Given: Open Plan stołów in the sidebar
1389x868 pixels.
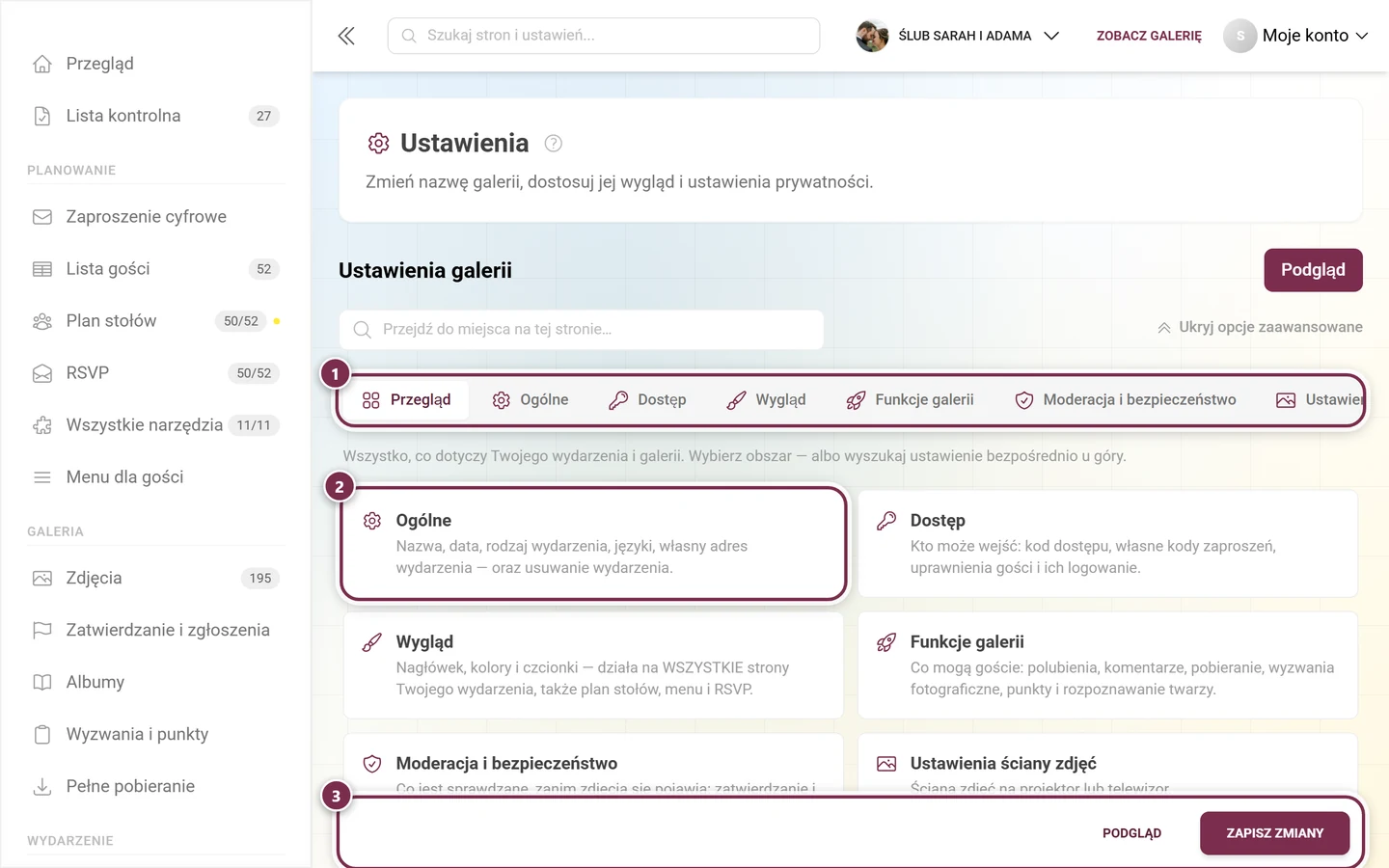Looking at the screenshot, I should click(156, 321).
